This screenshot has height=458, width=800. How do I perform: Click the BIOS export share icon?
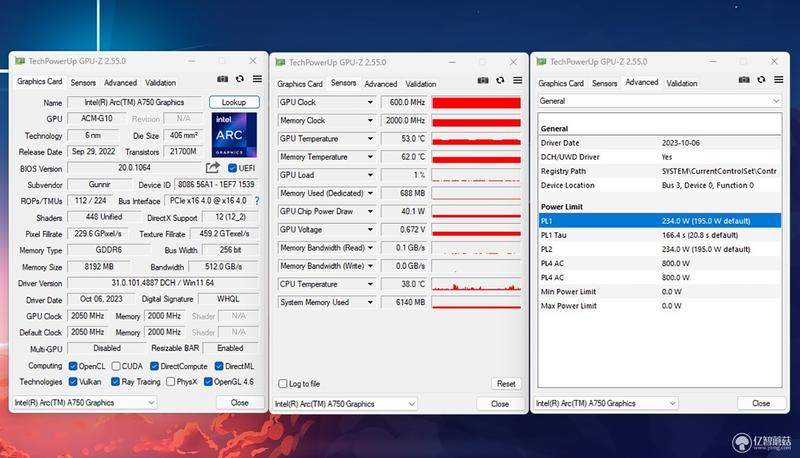213,167
